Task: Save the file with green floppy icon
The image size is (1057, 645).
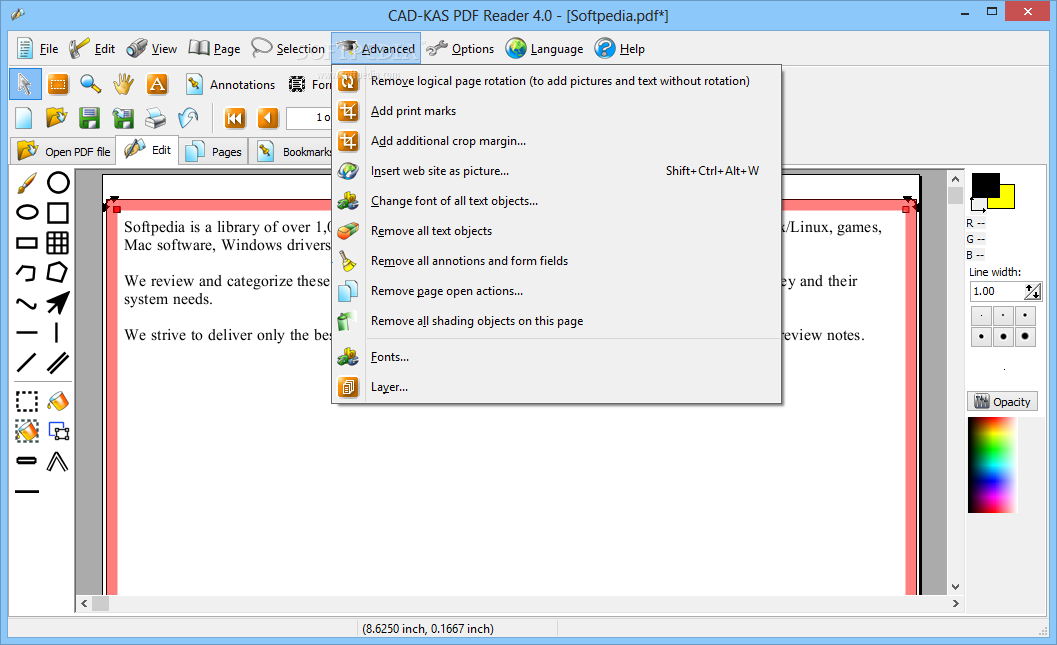Action: [x=89, y=118]
